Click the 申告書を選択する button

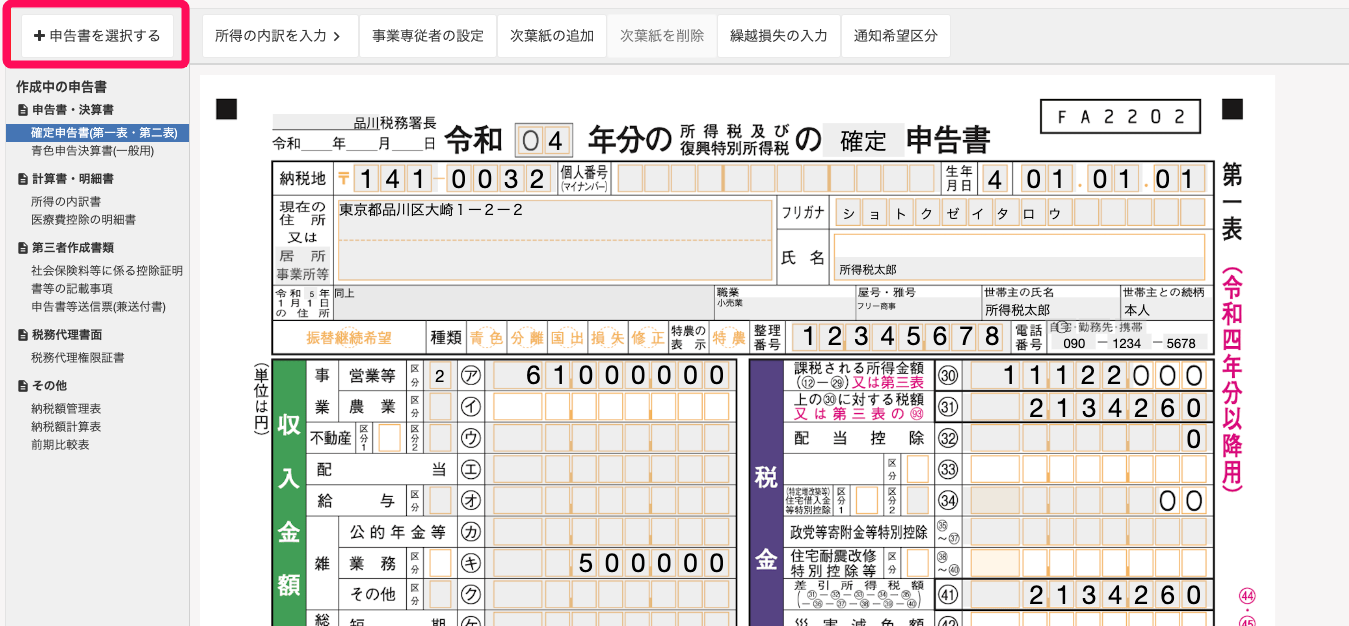pos(97,36)
